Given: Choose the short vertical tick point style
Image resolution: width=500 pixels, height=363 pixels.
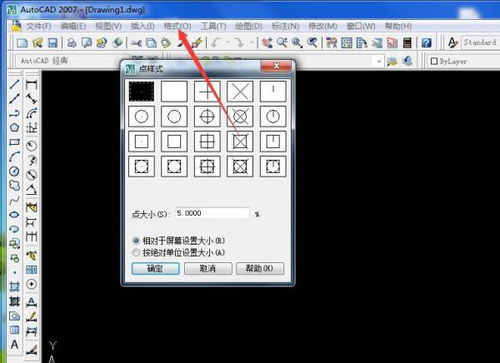Looking at the screenshot, I should pyautogui.click(x=273, y=91).
